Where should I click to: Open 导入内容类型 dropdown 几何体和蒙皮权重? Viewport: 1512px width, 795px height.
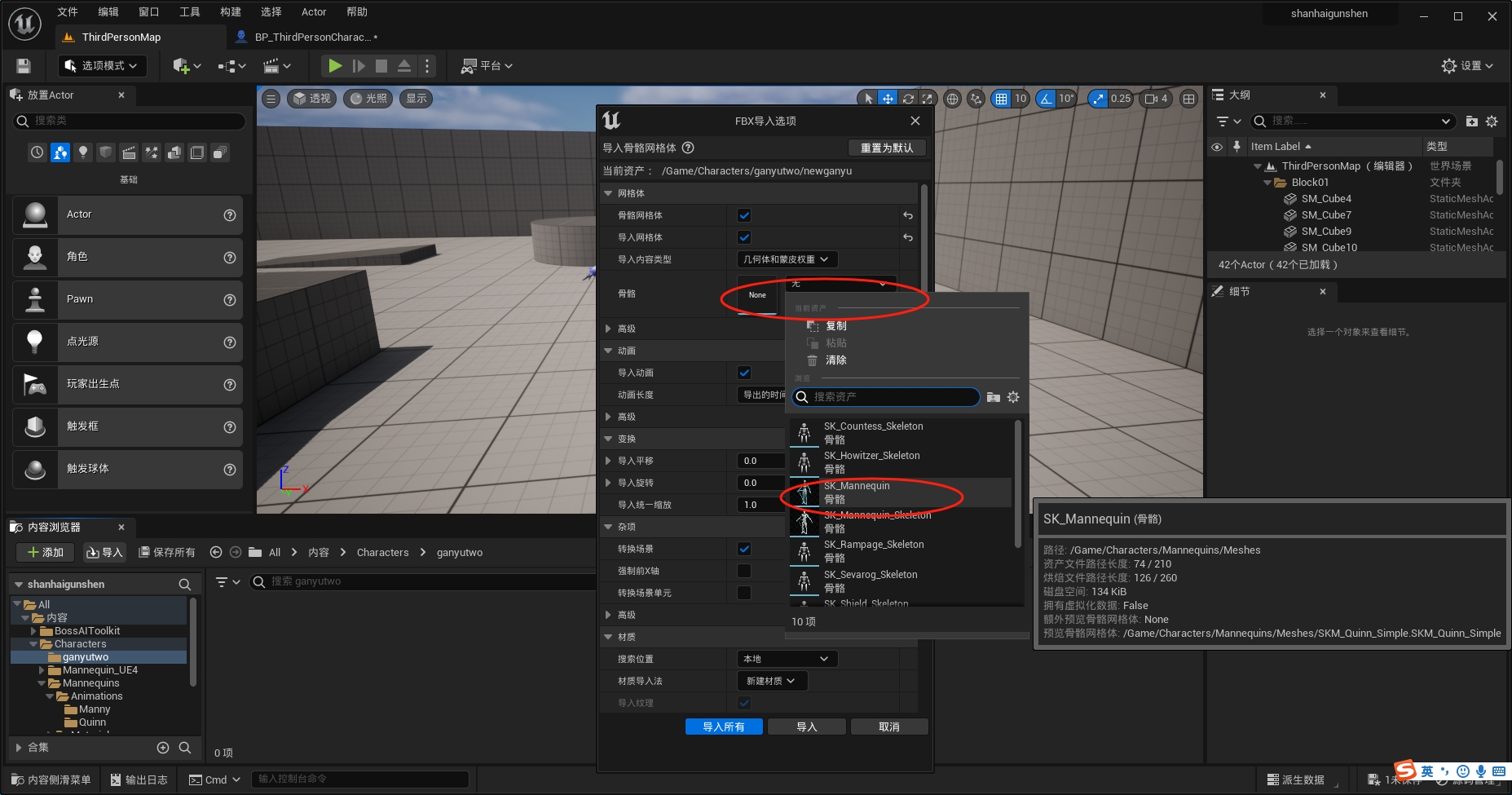click(787, 259)
